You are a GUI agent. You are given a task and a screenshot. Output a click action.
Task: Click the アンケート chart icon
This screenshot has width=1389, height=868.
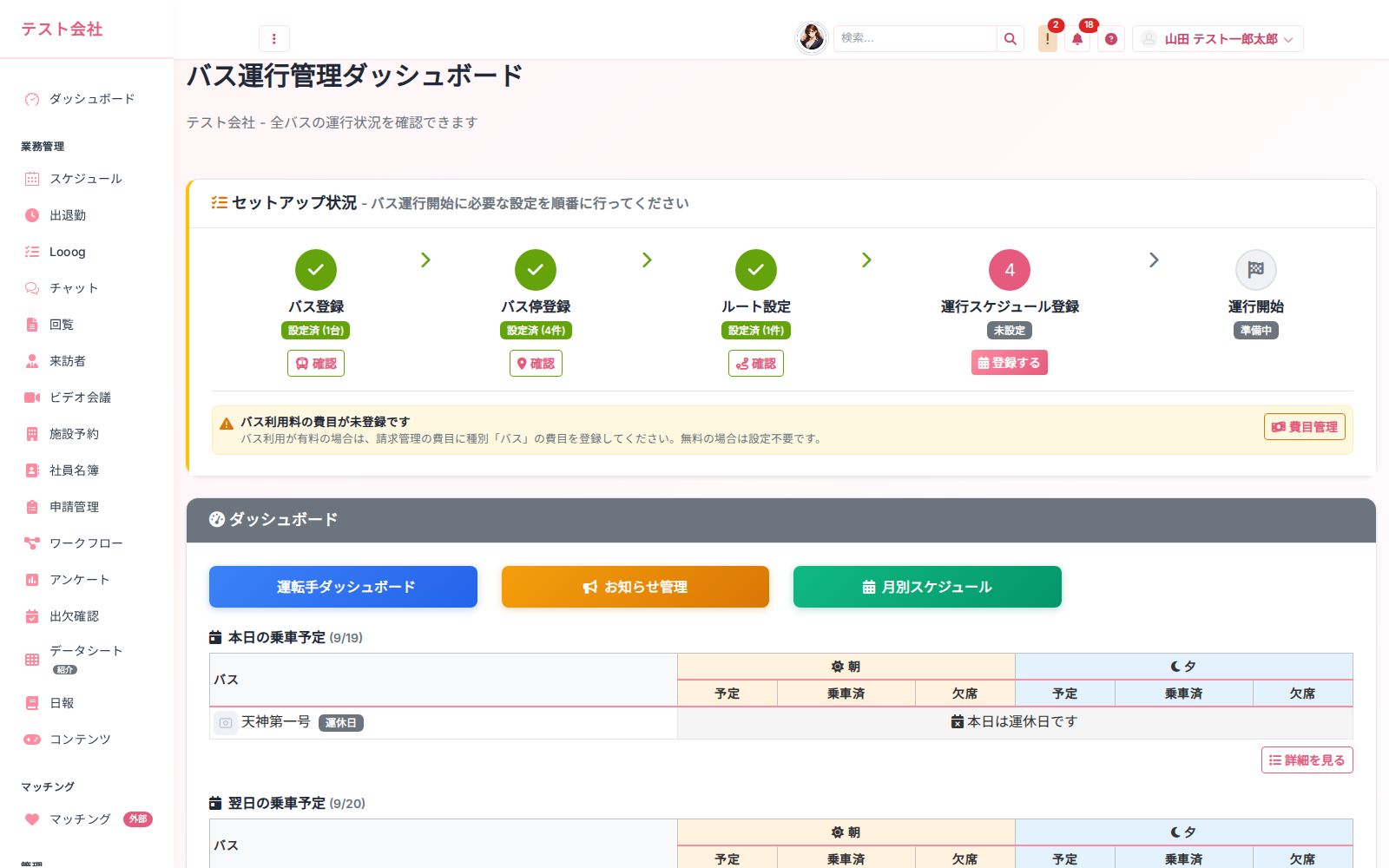coord(32,580)
